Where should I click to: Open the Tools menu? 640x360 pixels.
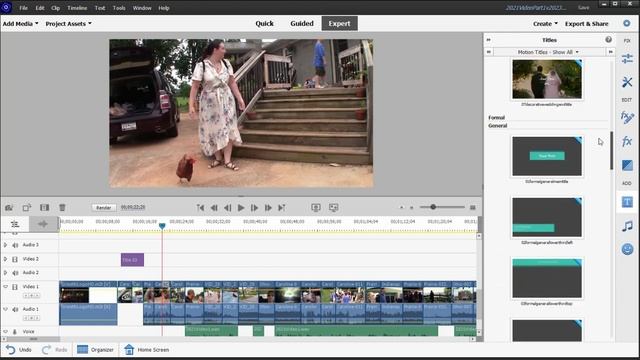(x=119, y=8)
